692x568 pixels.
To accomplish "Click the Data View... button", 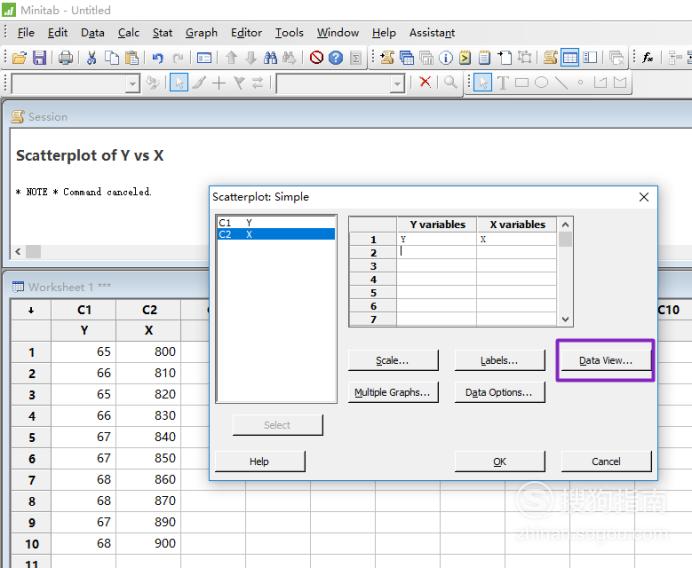I will click(x=606, y=360).
